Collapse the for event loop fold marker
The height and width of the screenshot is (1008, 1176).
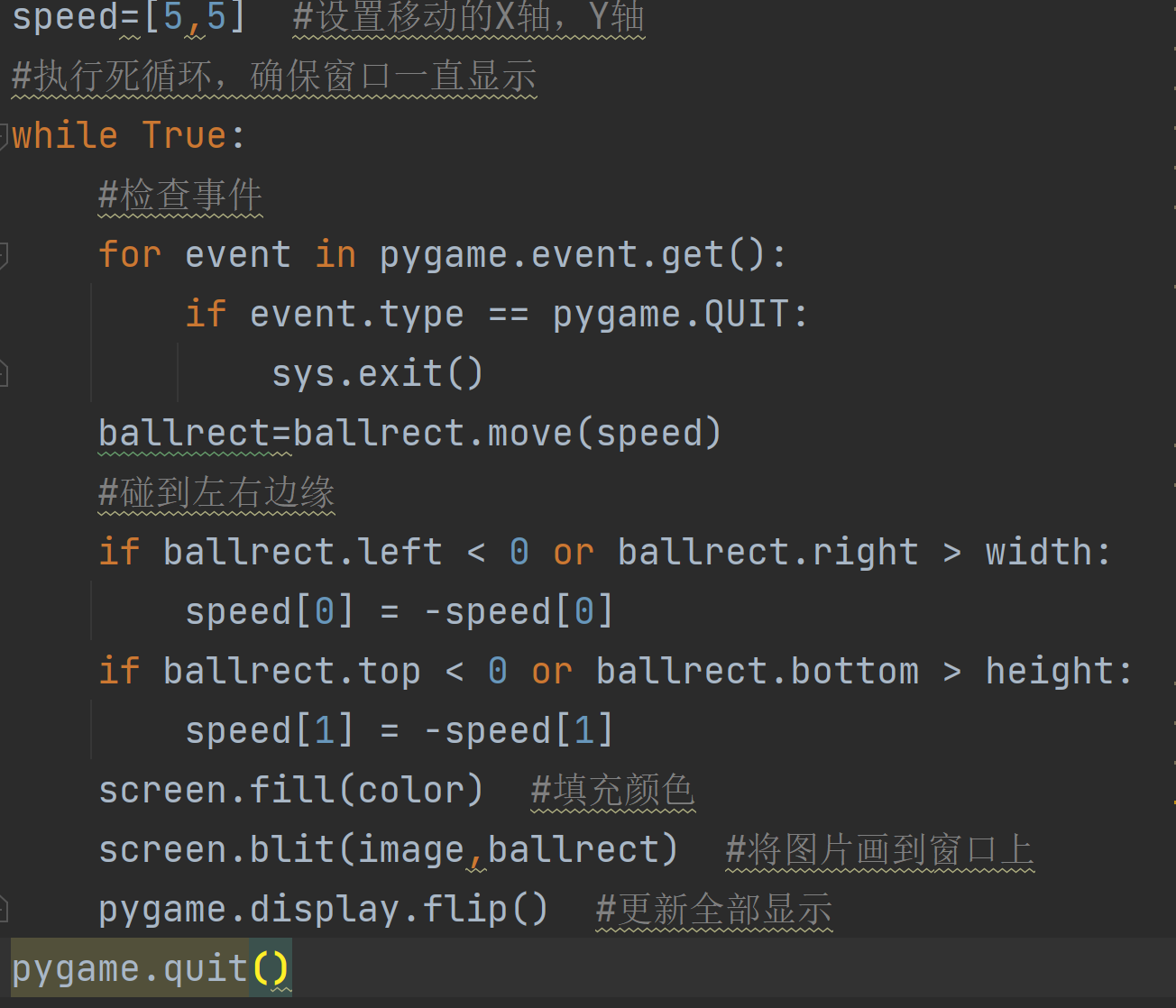click(x=4, y=255)
